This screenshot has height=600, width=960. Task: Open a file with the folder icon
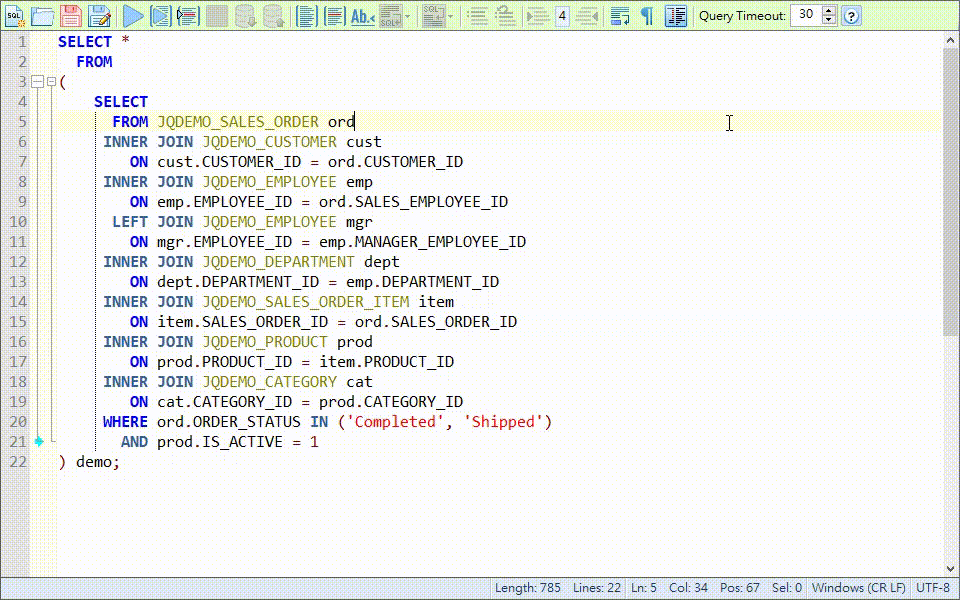[x=43, y=16]
